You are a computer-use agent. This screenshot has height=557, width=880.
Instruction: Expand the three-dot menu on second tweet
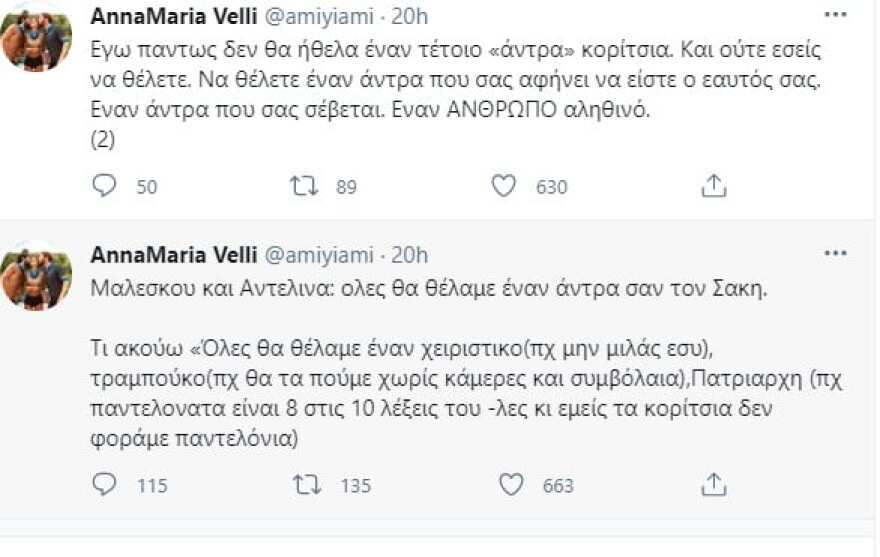click(833, 254)
